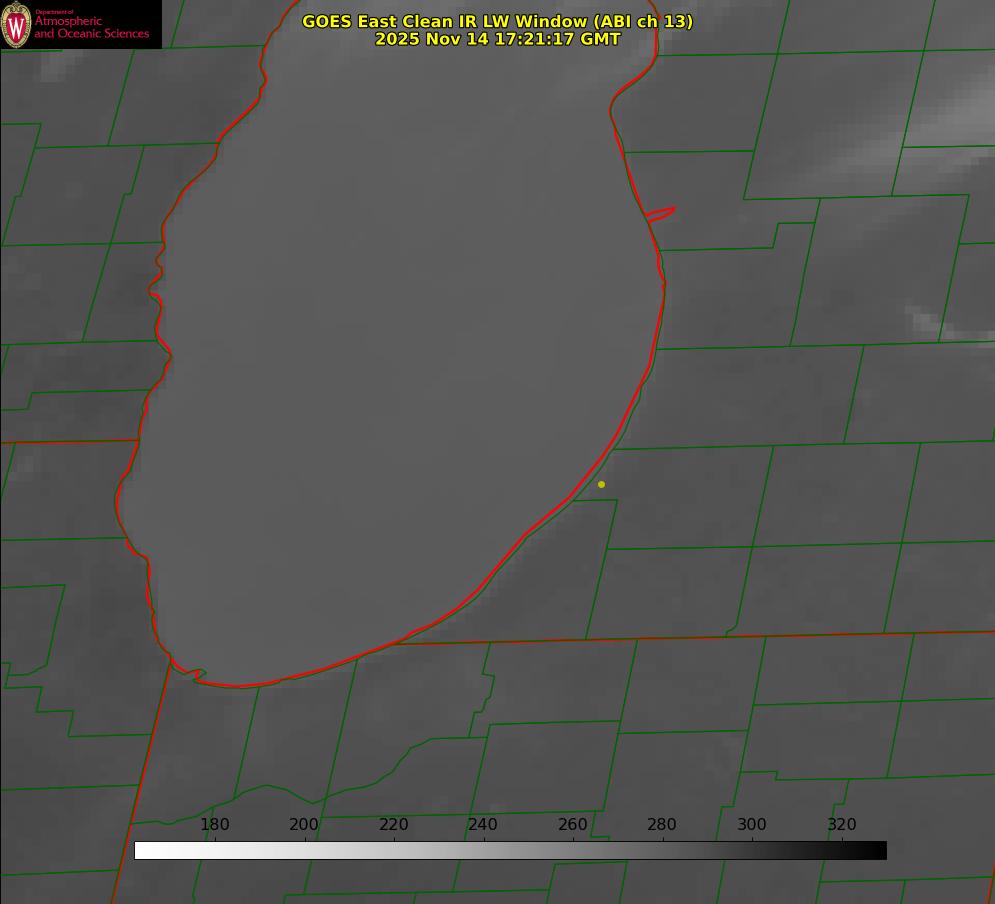Click the middle of the grayscale colorbar
Image resolution: width=995 pixels, height=904 pixels.
510,850
